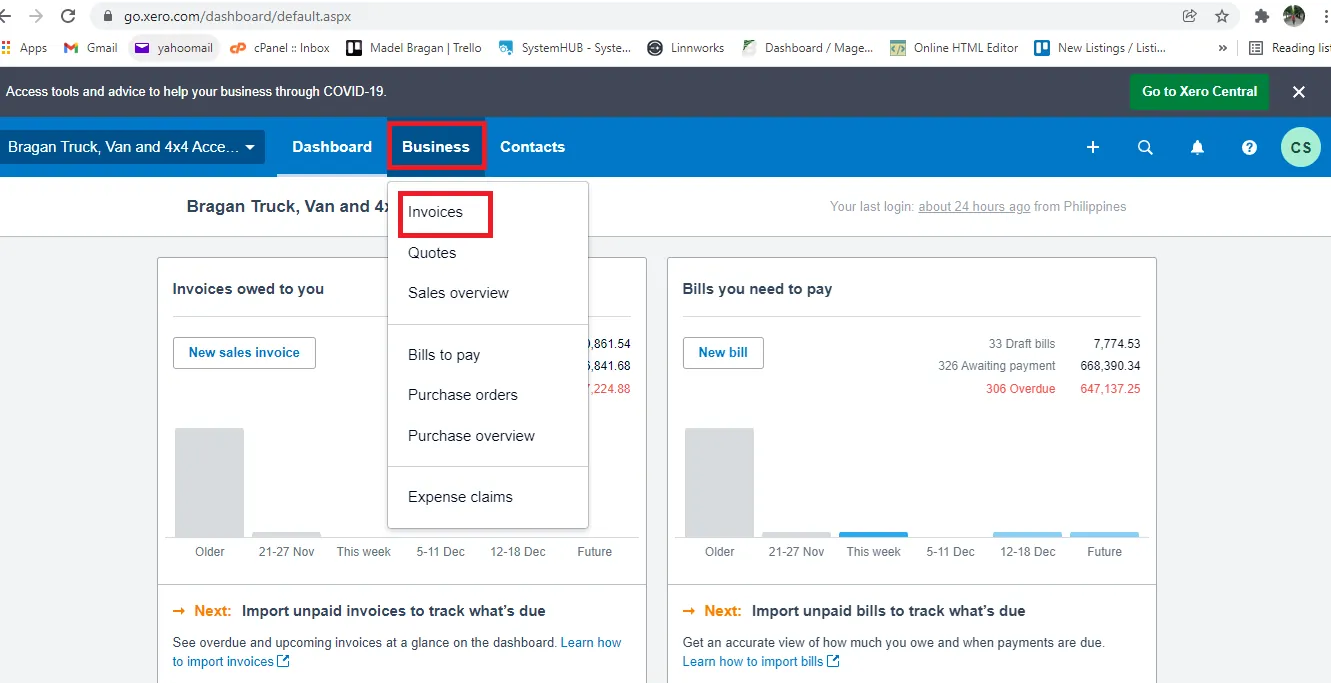The height and width of the screenshot is (683, 1331).
Task: Open the Business menu
Action: (436, 147)
